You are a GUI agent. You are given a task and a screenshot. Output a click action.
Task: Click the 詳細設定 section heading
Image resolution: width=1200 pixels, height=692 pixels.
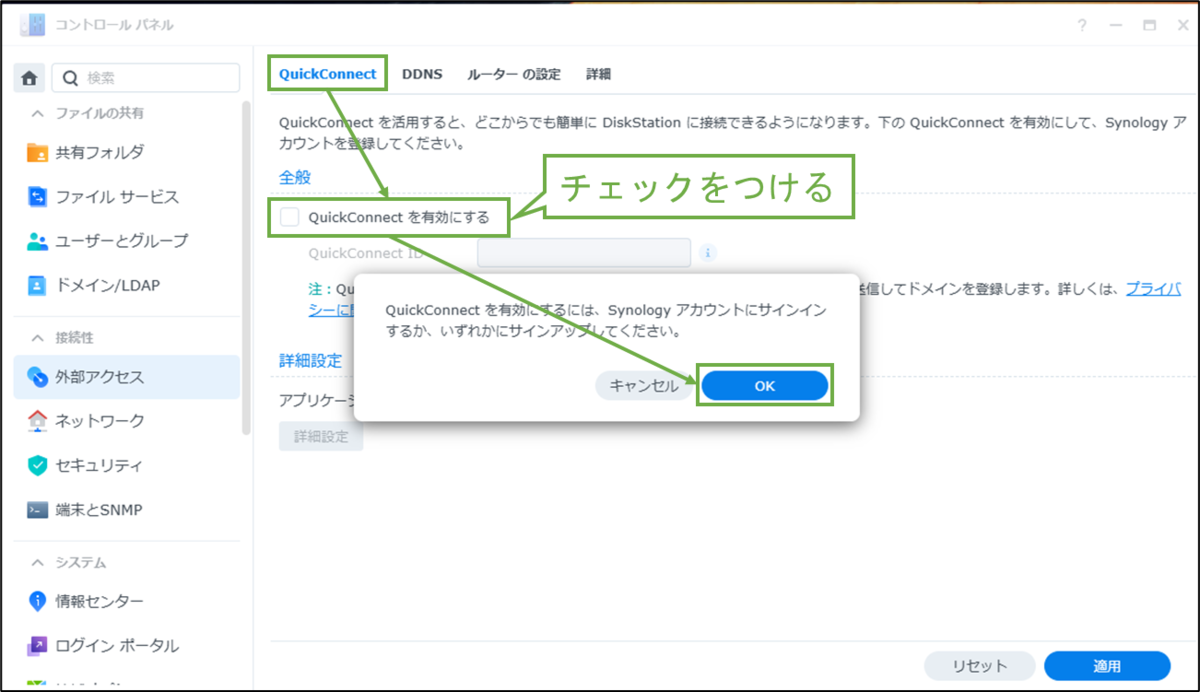tap(310, 360)
